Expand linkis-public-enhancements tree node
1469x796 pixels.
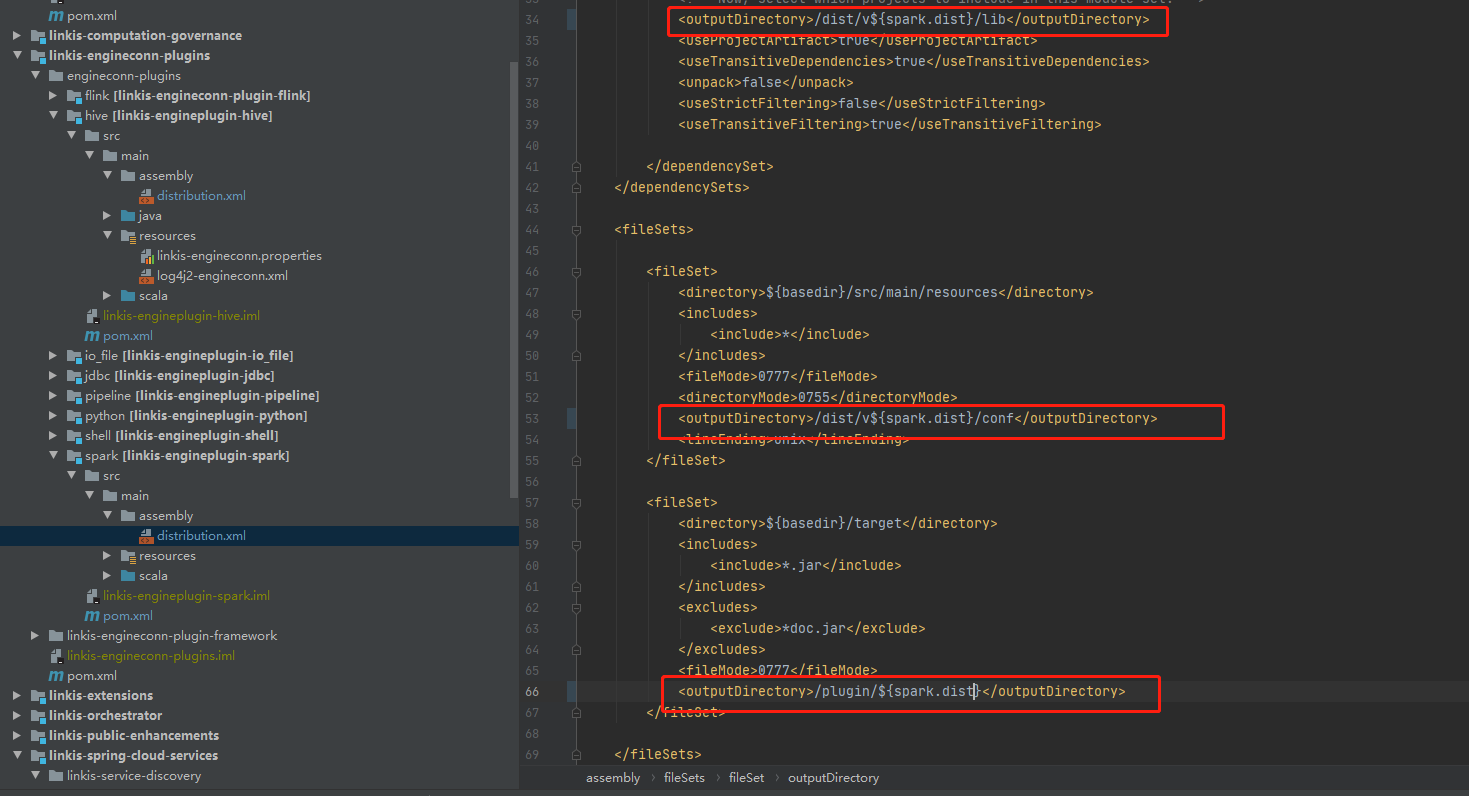tap(17, 736)
